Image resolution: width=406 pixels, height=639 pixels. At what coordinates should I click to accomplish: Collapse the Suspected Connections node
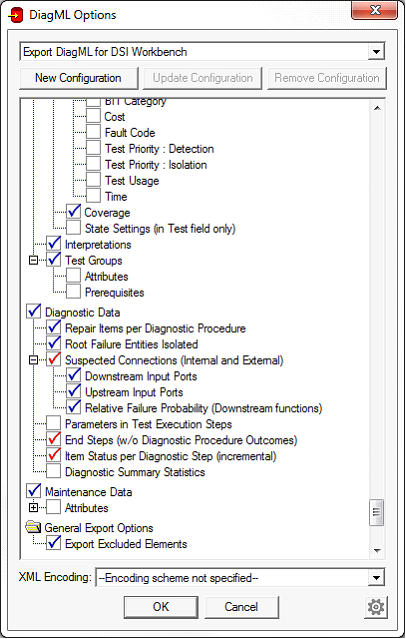pos(33,360)
